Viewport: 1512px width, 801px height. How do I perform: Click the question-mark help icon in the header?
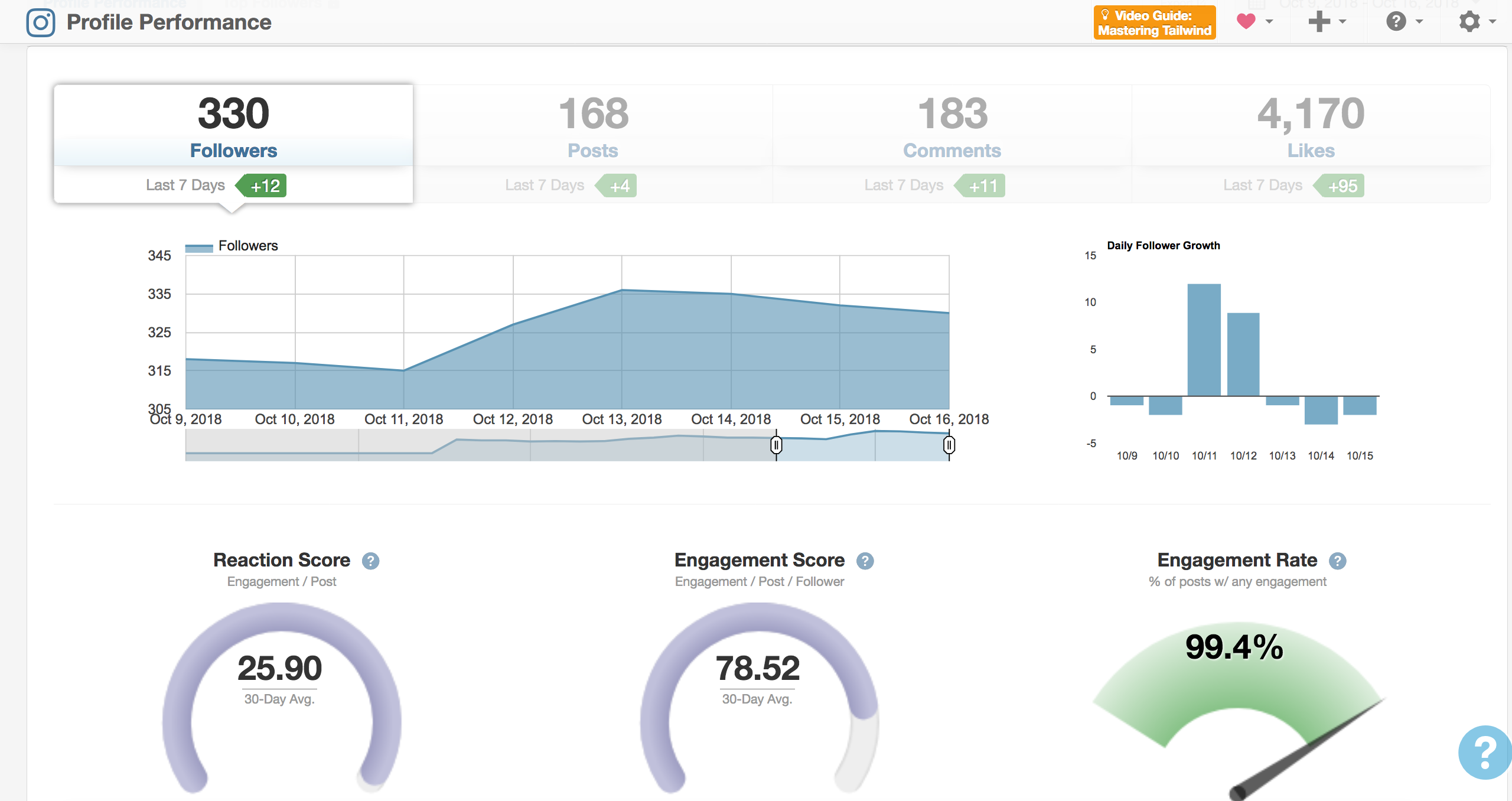tap(1395, 21)
